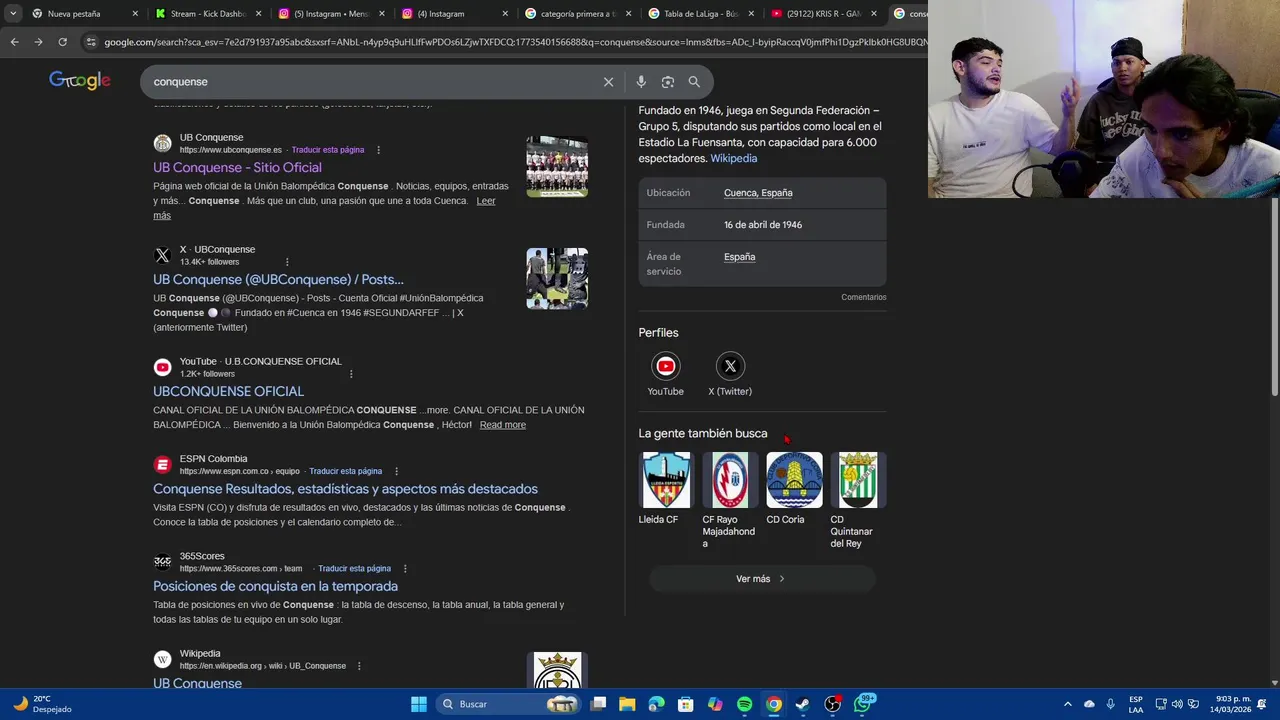Open the CF Rayo Majadahonda thumbnail

click(x=730, y=480)
